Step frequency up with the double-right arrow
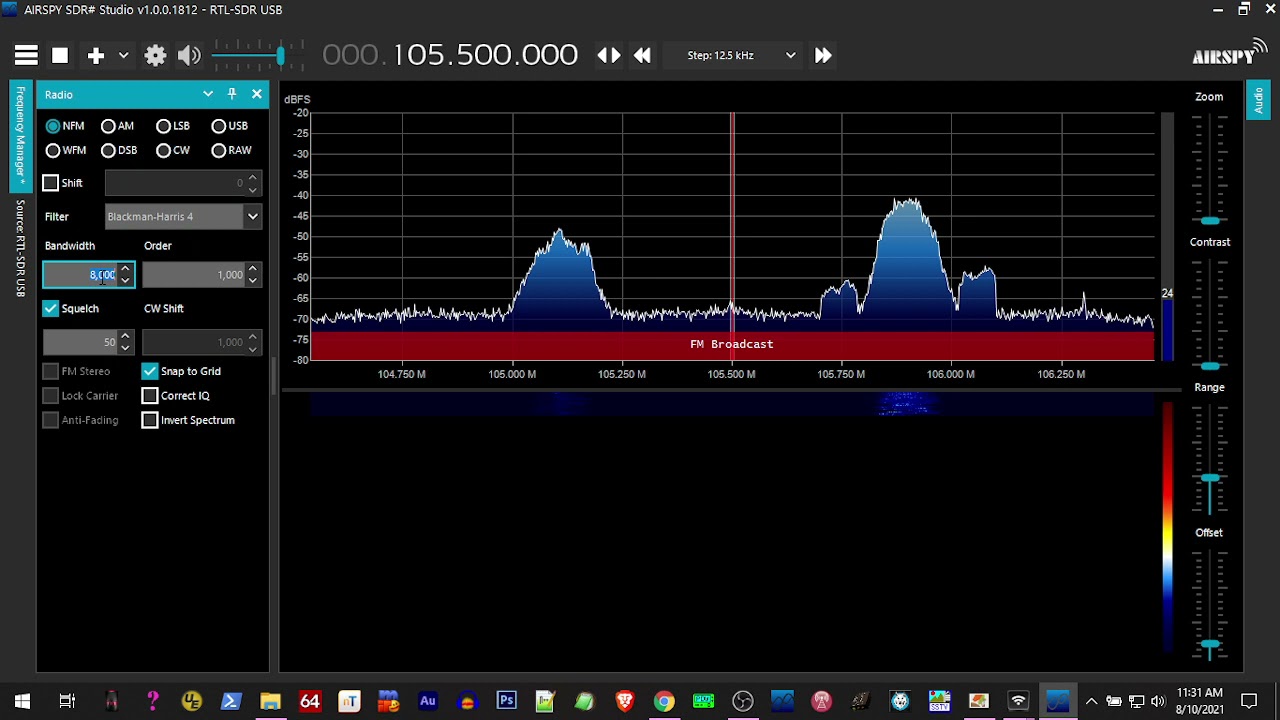Viewport: 1280px width, 720px height. coord(823,56)
